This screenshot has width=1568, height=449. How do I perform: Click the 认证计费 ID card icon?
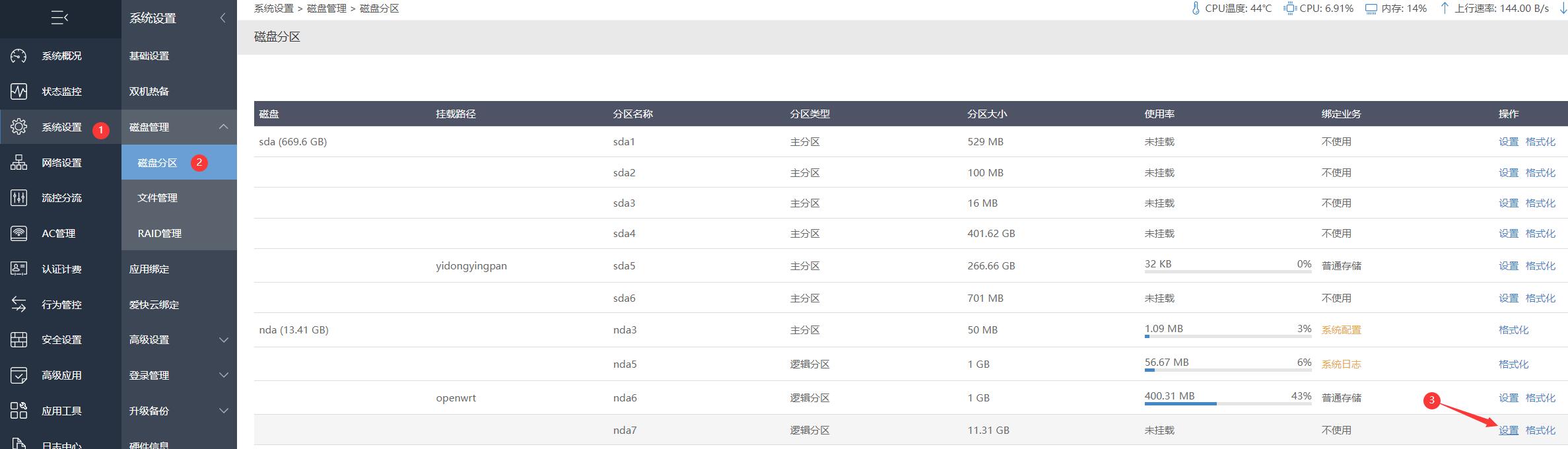coord(18,269)
